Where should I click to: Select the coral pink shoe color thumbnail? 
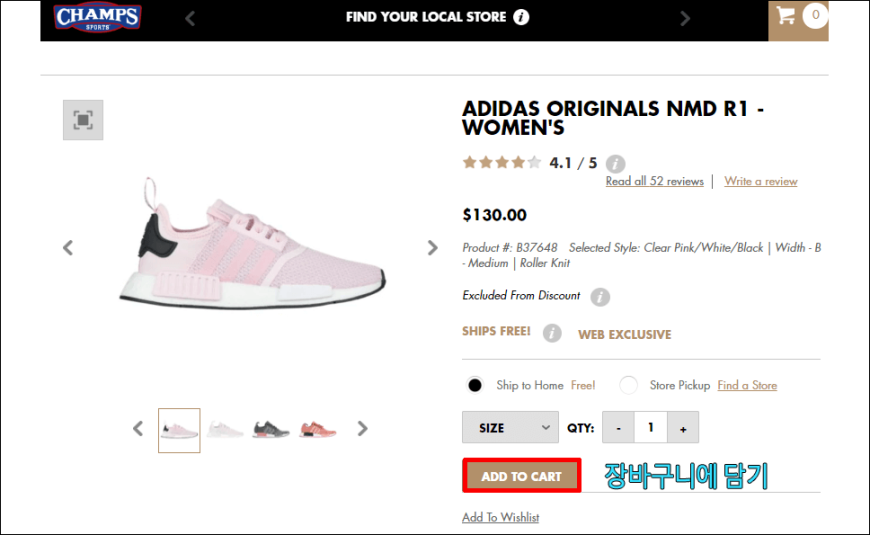(318, 430)
